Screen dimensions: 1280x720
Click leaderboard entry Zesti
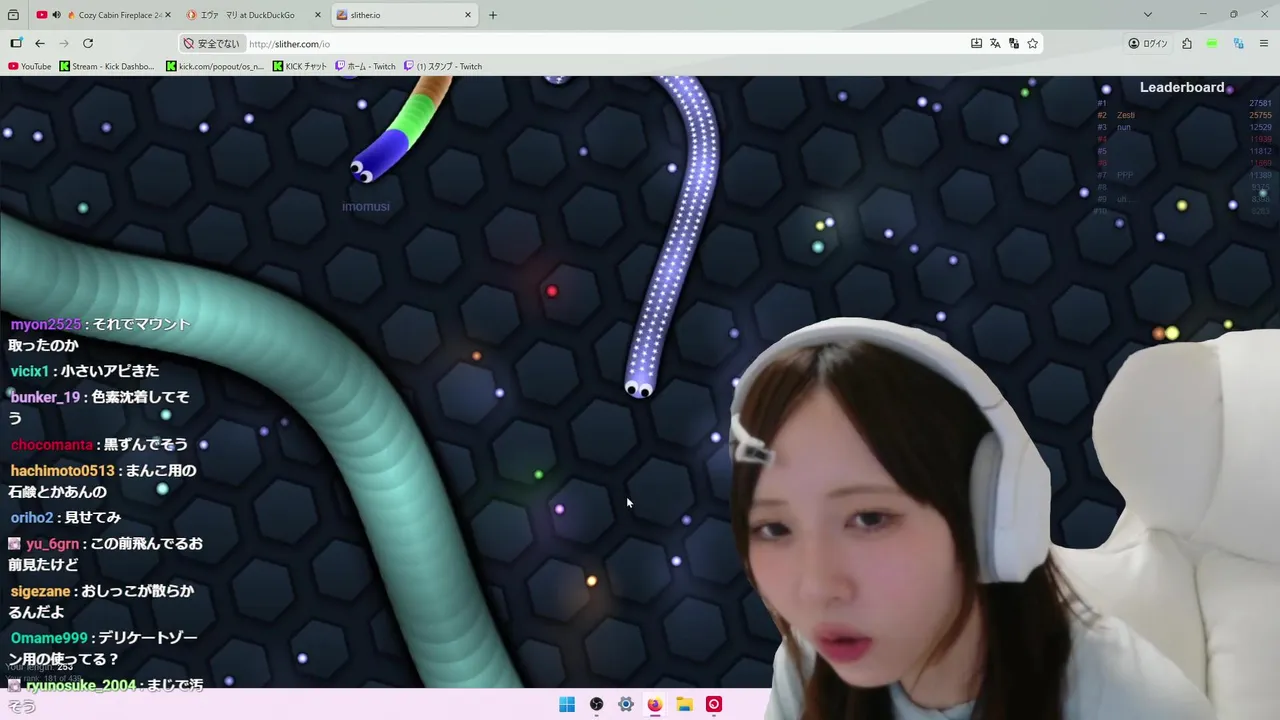point(1125,115)
